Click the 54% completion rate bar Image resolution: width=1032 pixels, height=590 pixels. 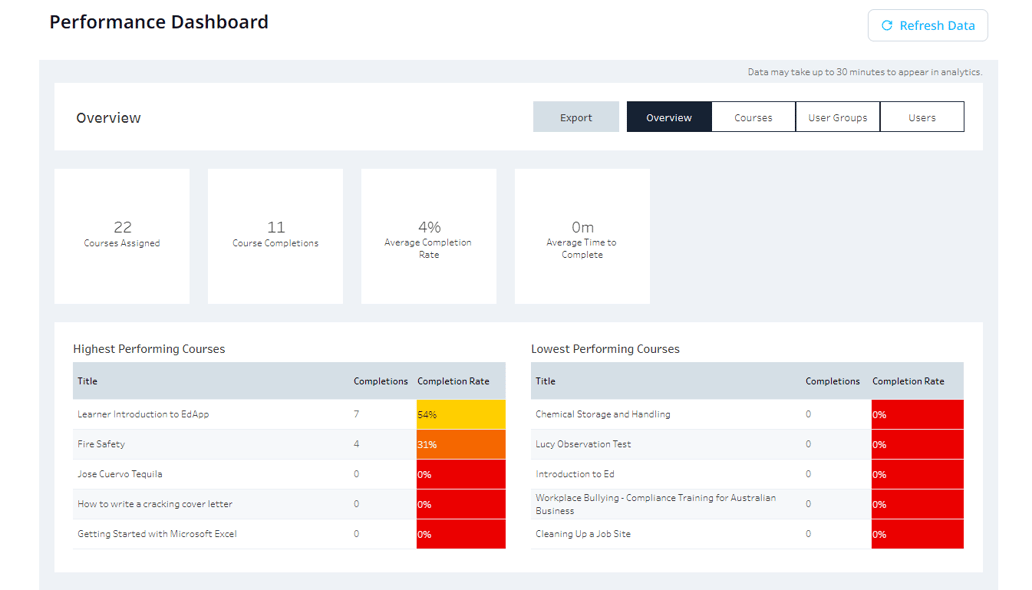point(460,414)
